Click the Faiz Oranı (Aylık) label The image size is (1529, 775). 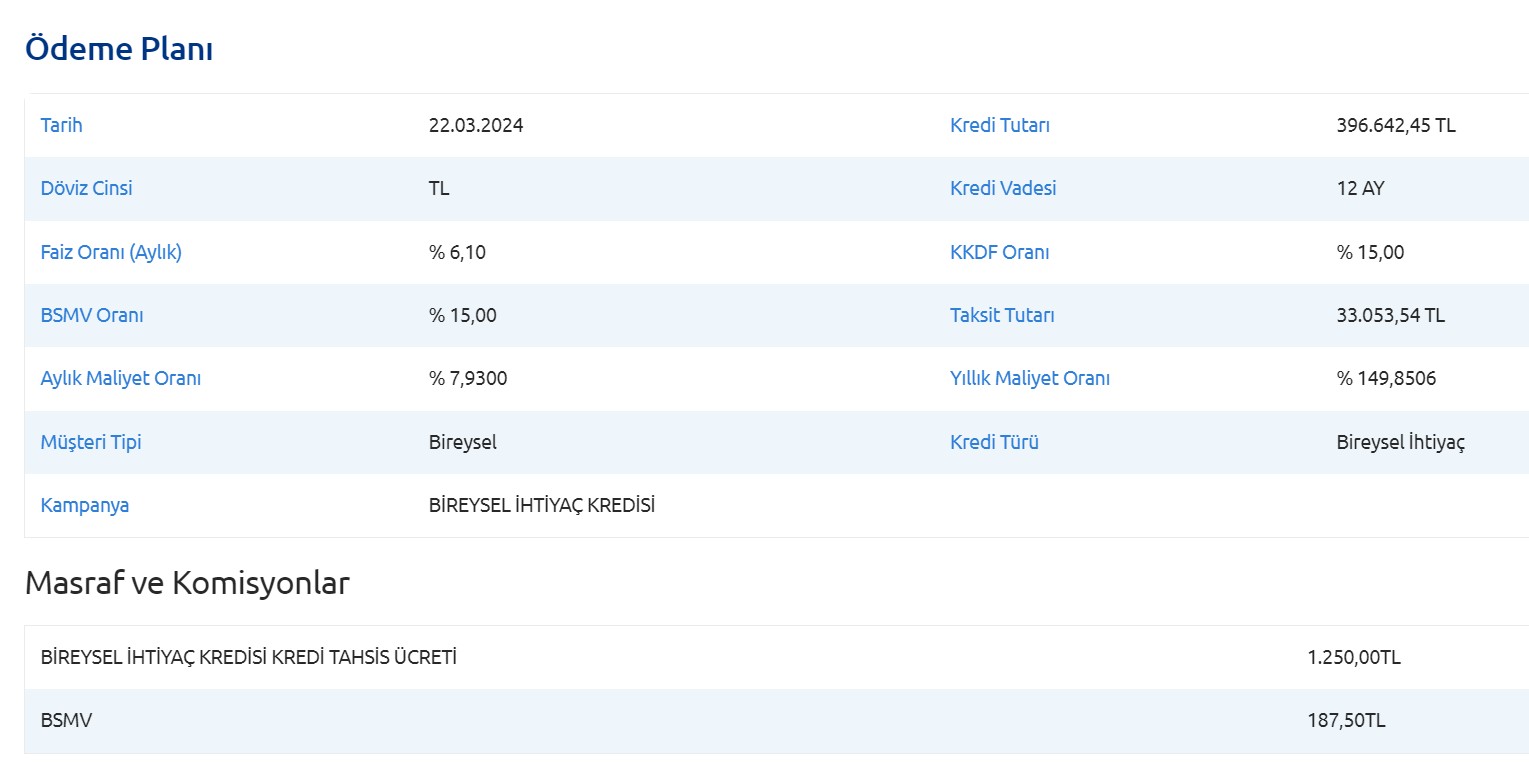coord(111,252)
